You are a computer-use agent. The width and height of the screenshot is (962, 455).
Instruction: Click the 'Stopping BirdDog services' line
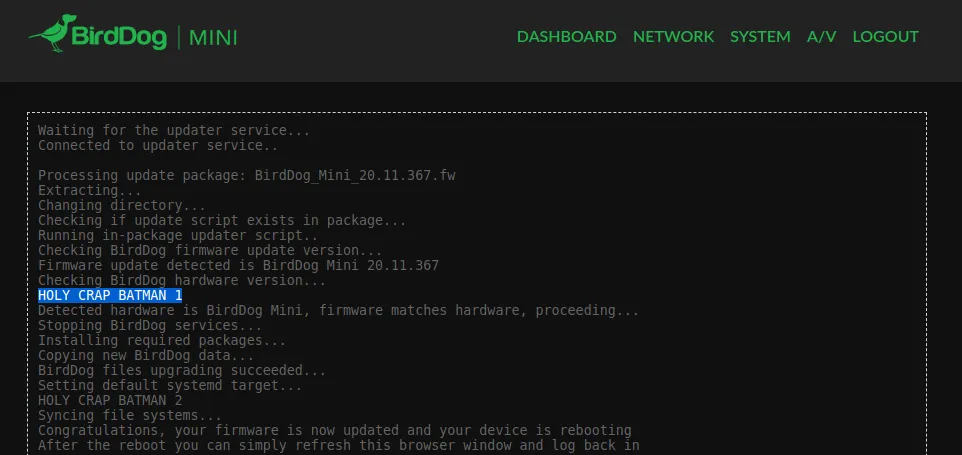click(150, 326)
